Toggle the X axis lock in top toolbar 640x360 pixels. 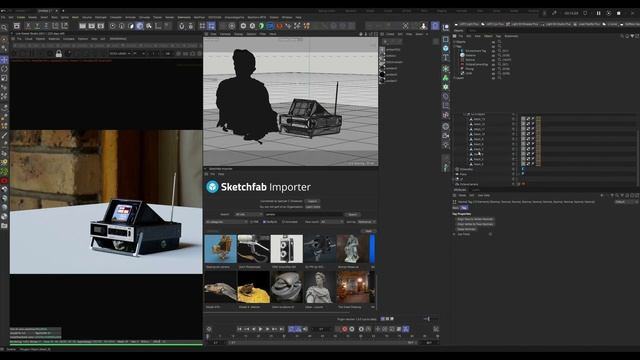point(28,26)
